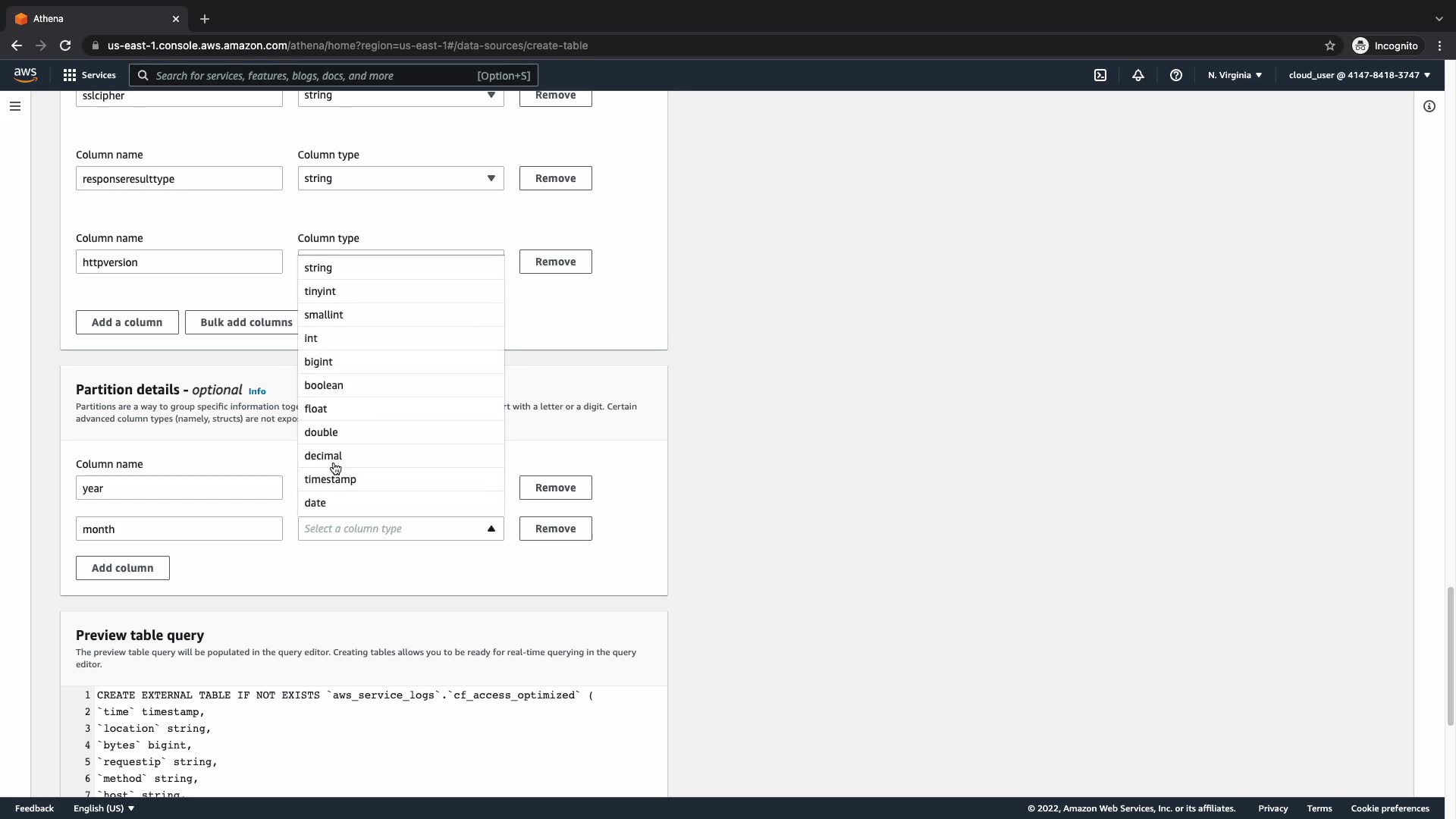Open the info panel icon

(1429, 106)
